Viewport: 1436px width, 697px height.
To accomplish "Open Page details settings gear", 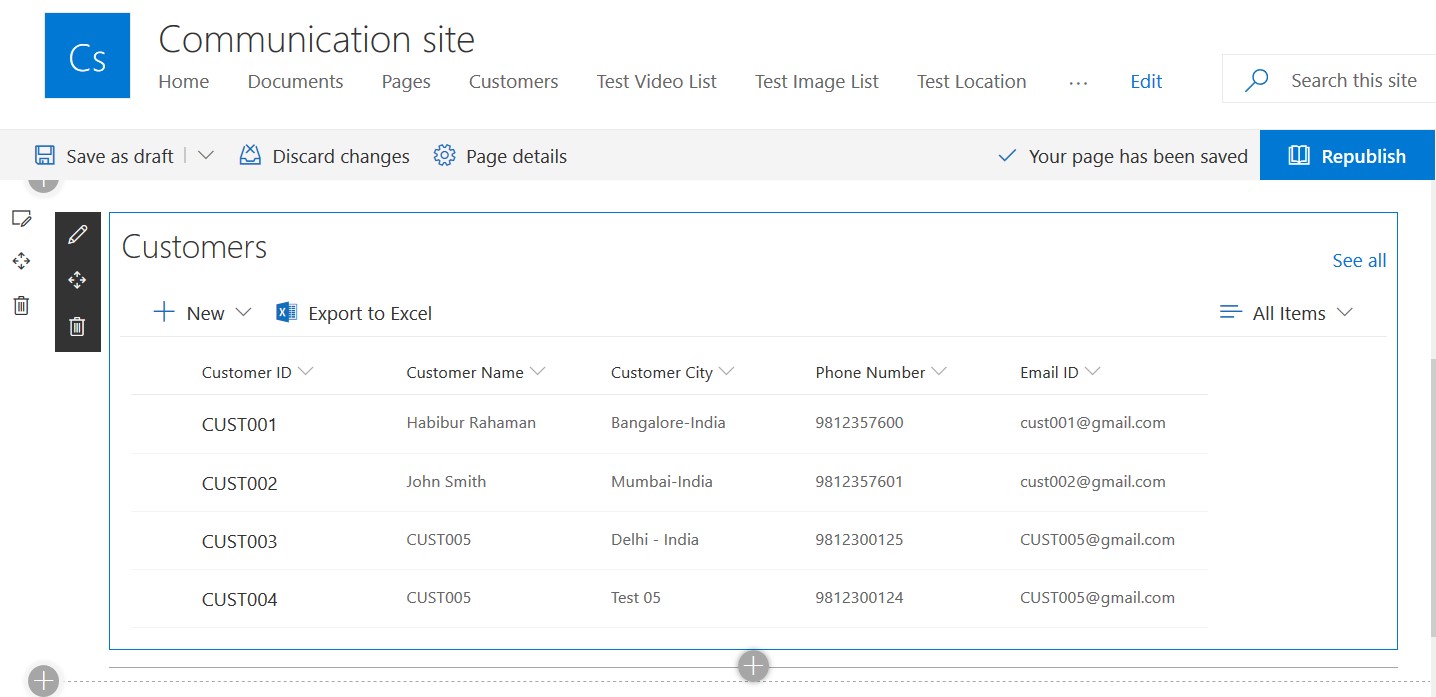I will pos(443,155).
